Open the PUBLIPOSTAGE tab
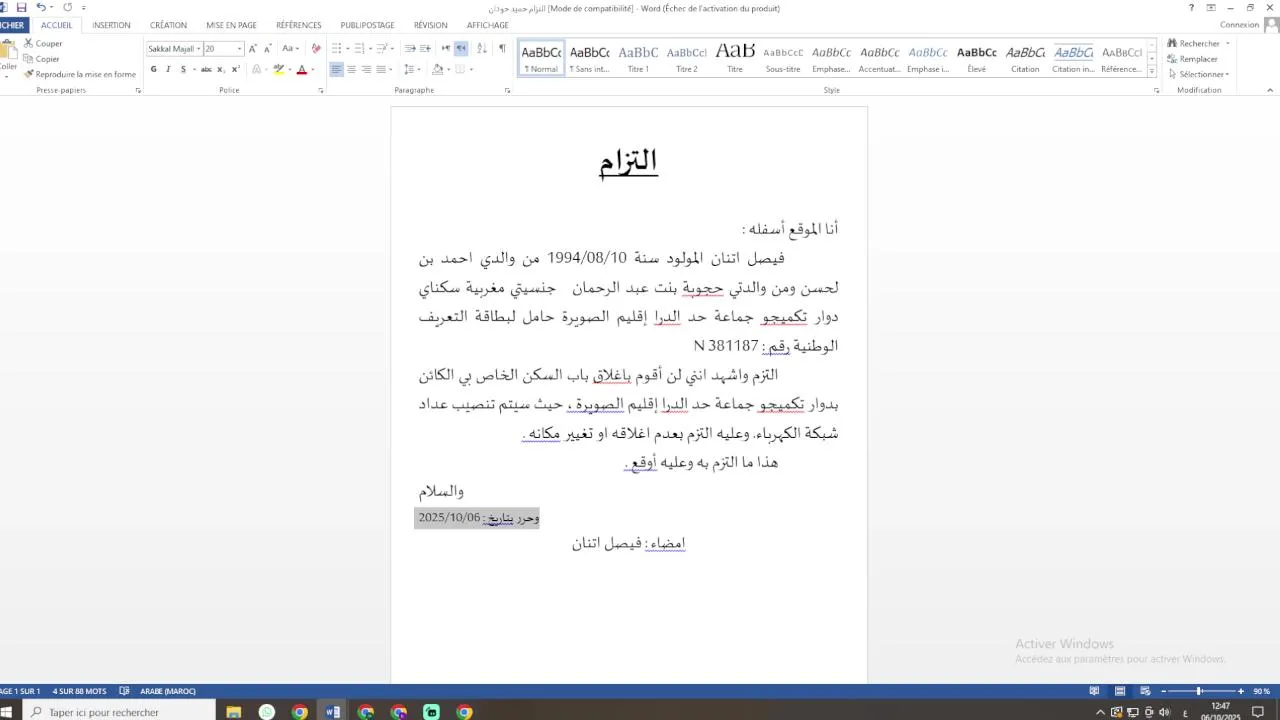The height and width of the screenshot is (720, 1280). click(367, 25)
